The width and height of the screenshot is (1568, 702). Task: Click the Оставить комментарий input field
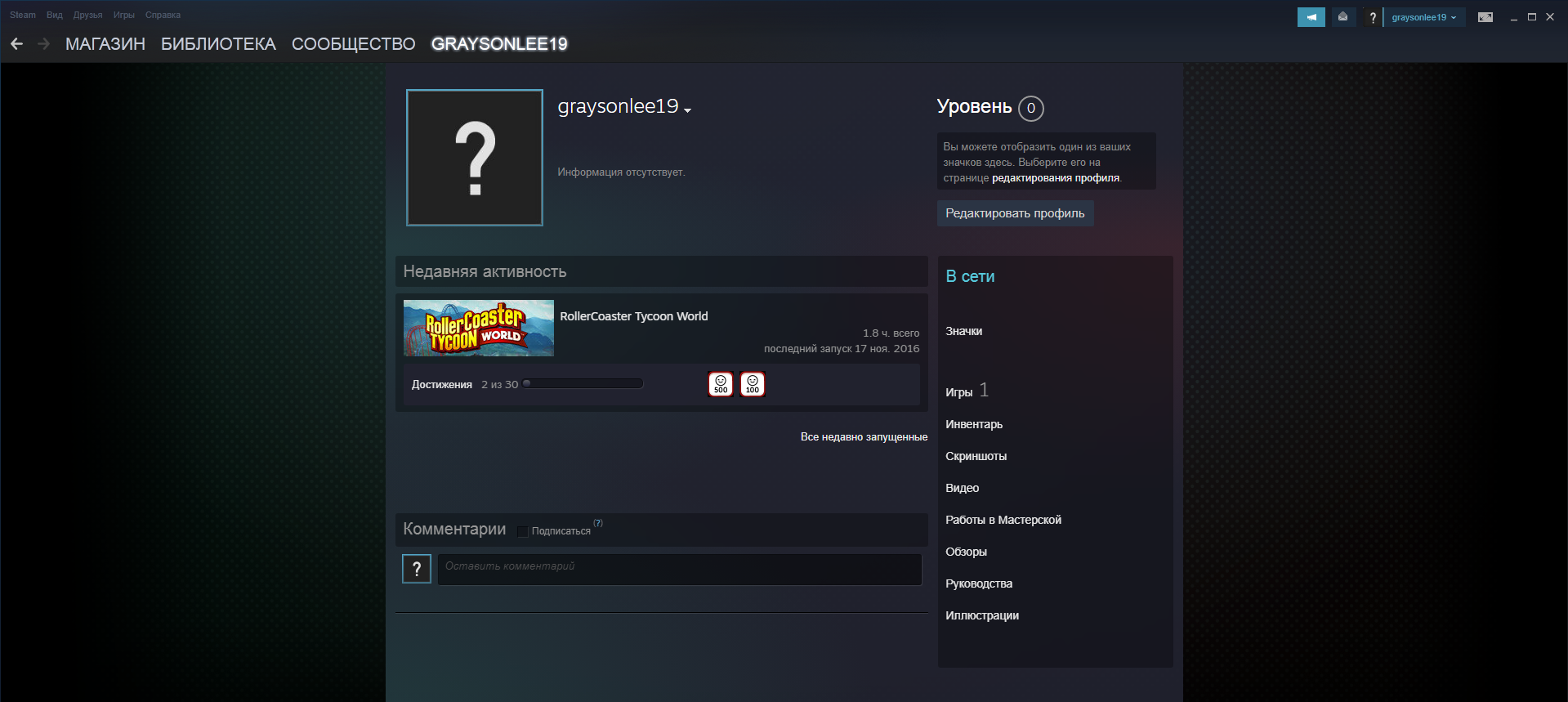pyautogui.click(x=679, y=570)
